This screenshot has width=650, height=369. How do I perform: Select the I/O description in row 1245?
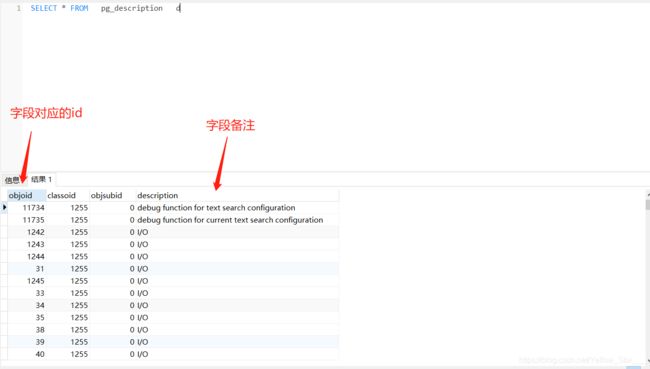(x=237, y=281)
